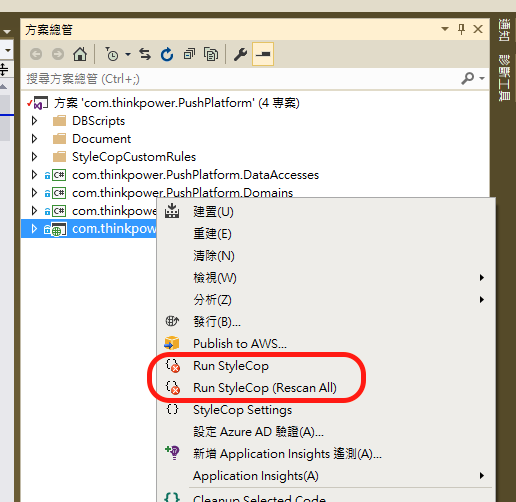Screen dimensions: 516x502
Task: Click the Refresh icon in toolbar
Action: point(167,54)
